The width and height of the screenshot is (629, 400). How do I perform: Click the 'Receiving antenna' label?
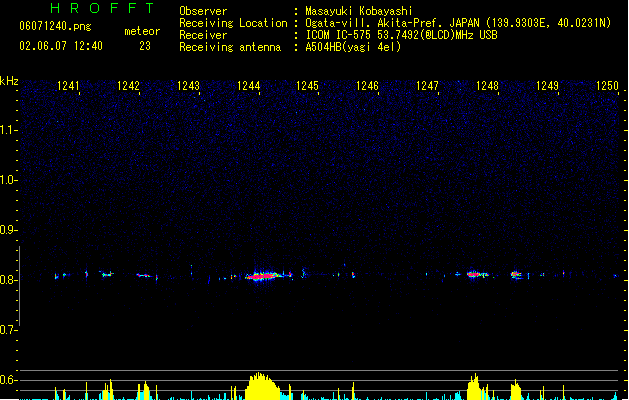pos(230,47)
